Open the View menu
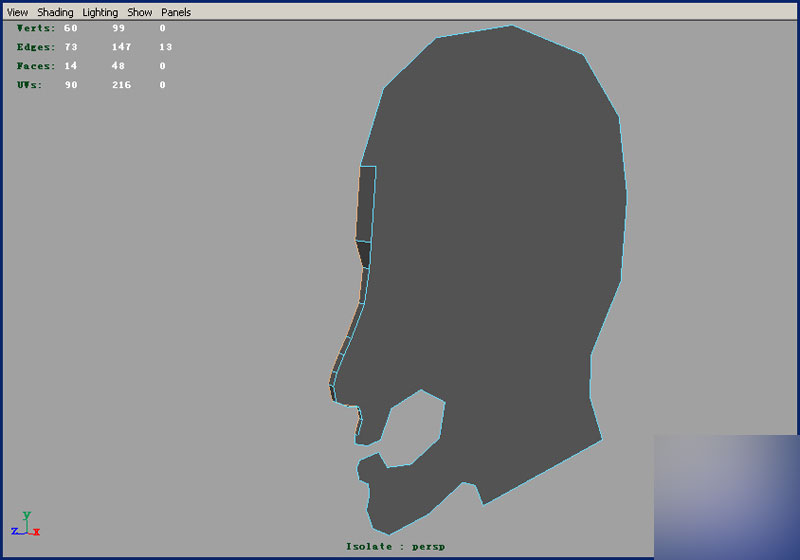Screen dimensions: 800x560 (17, 12)
